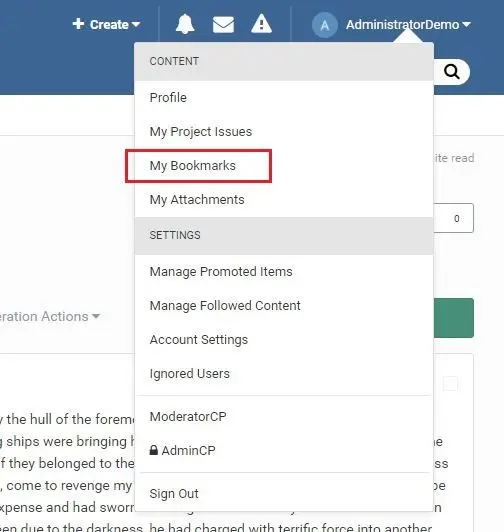Expand the Moderation Actions dropdown
The image size is (504, 532).
click(50, 317)
